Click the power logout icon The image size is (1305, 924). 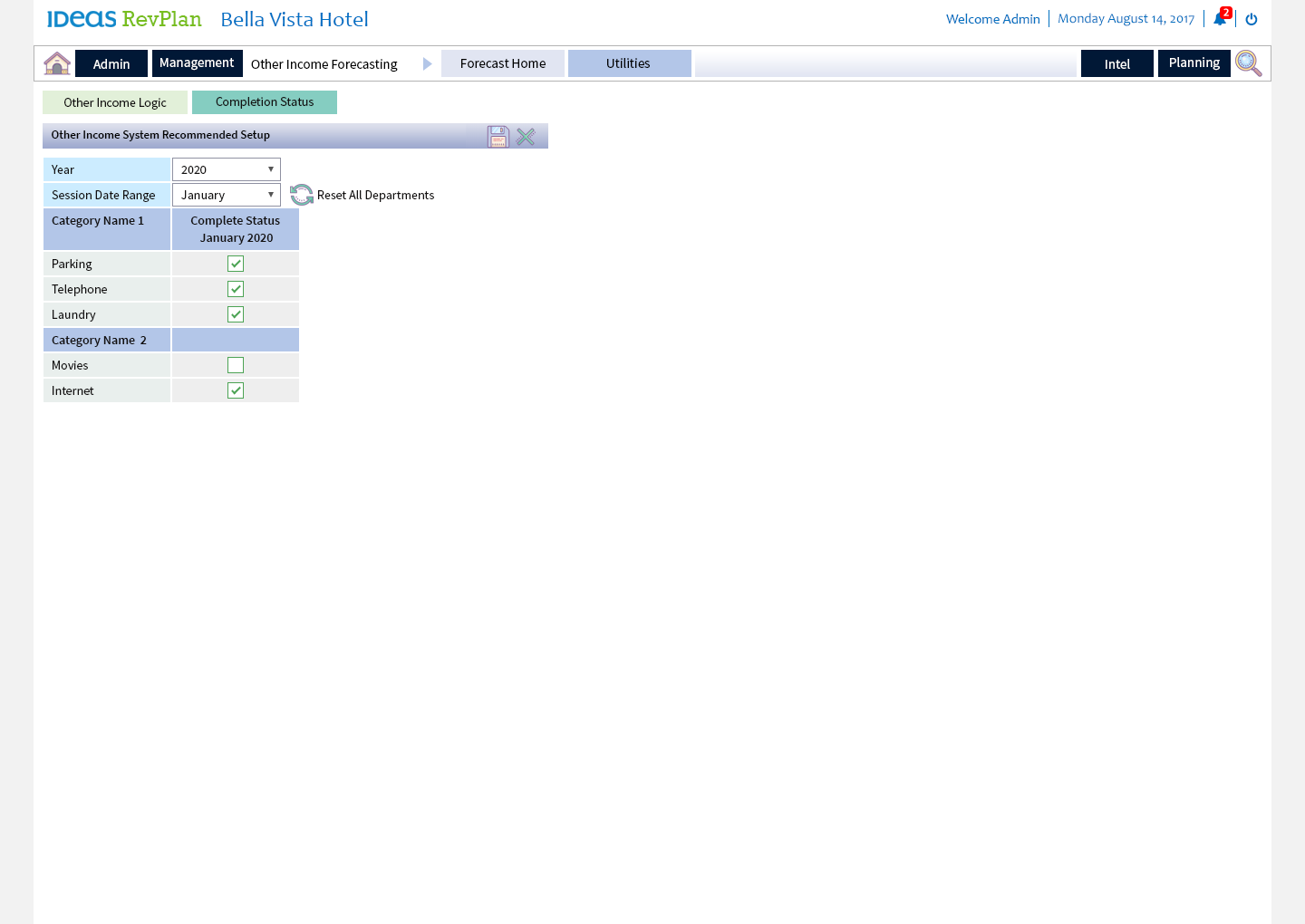click(x=1252, y=19)
